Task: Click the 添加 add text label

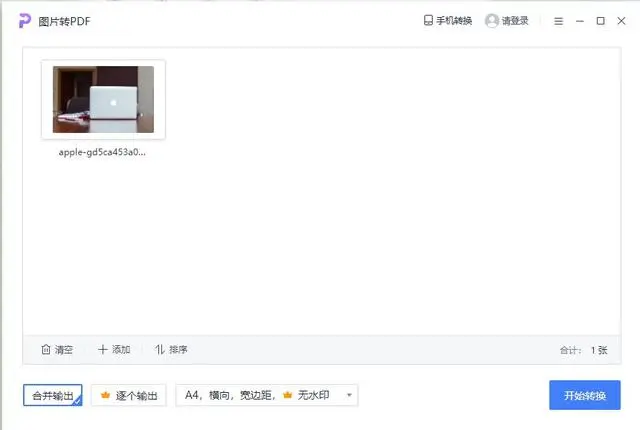Action: [x=121, y=350]
